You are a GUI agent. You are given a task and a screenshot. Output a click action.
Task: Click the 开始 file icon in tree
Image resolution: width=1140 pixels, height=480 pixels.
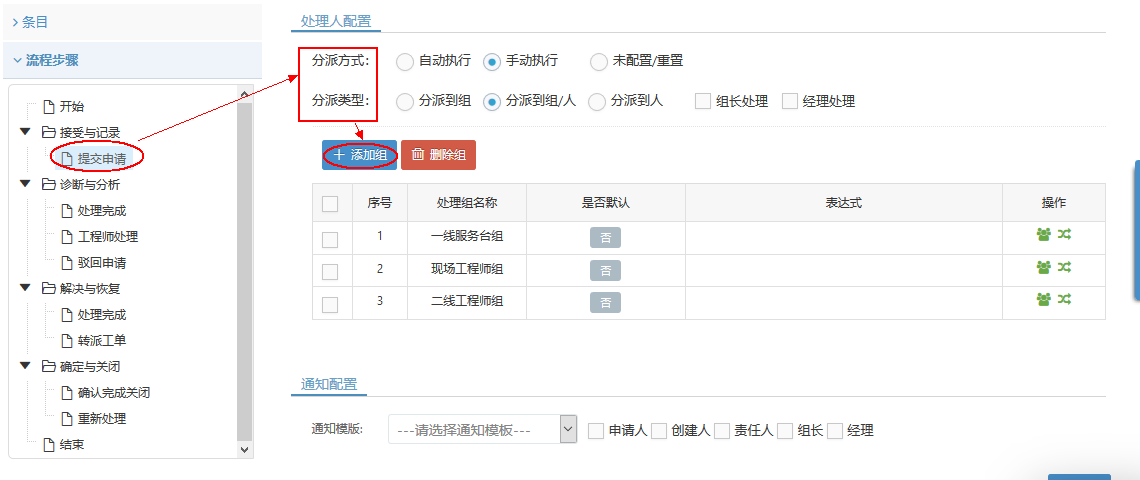(48, 107)
